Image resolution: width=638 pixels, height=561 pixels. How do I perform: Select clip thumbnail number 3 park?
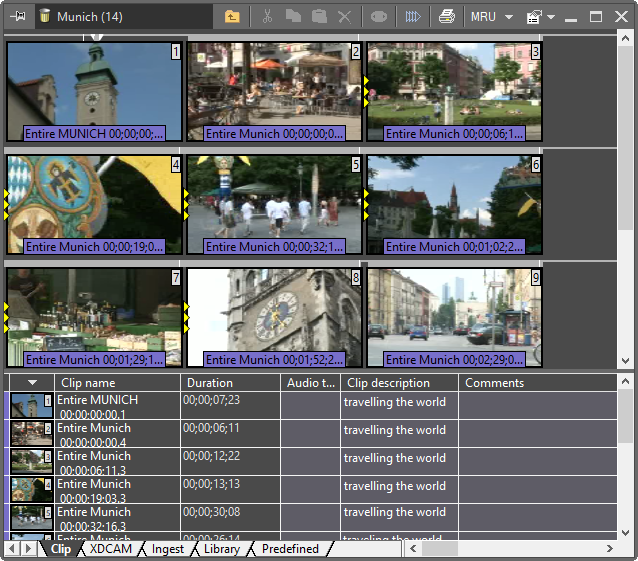coord(454,92)
